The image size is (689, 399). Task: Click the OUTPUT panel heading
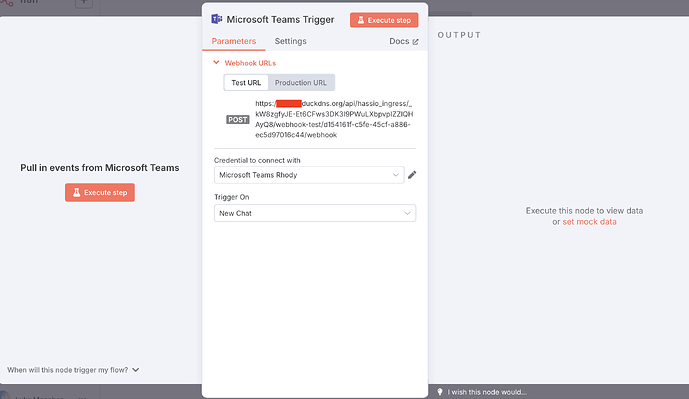pyautogui.click(x=459, y=35)
